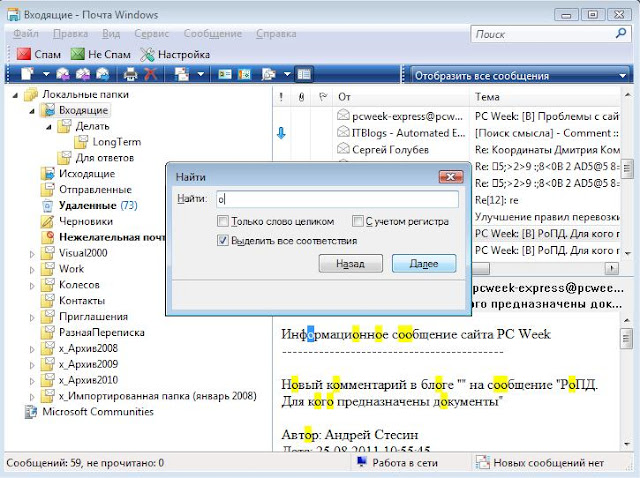Toggle the folder list layout icon
Viewport: 640px width, 478px height.
click(x=304, y=74)
